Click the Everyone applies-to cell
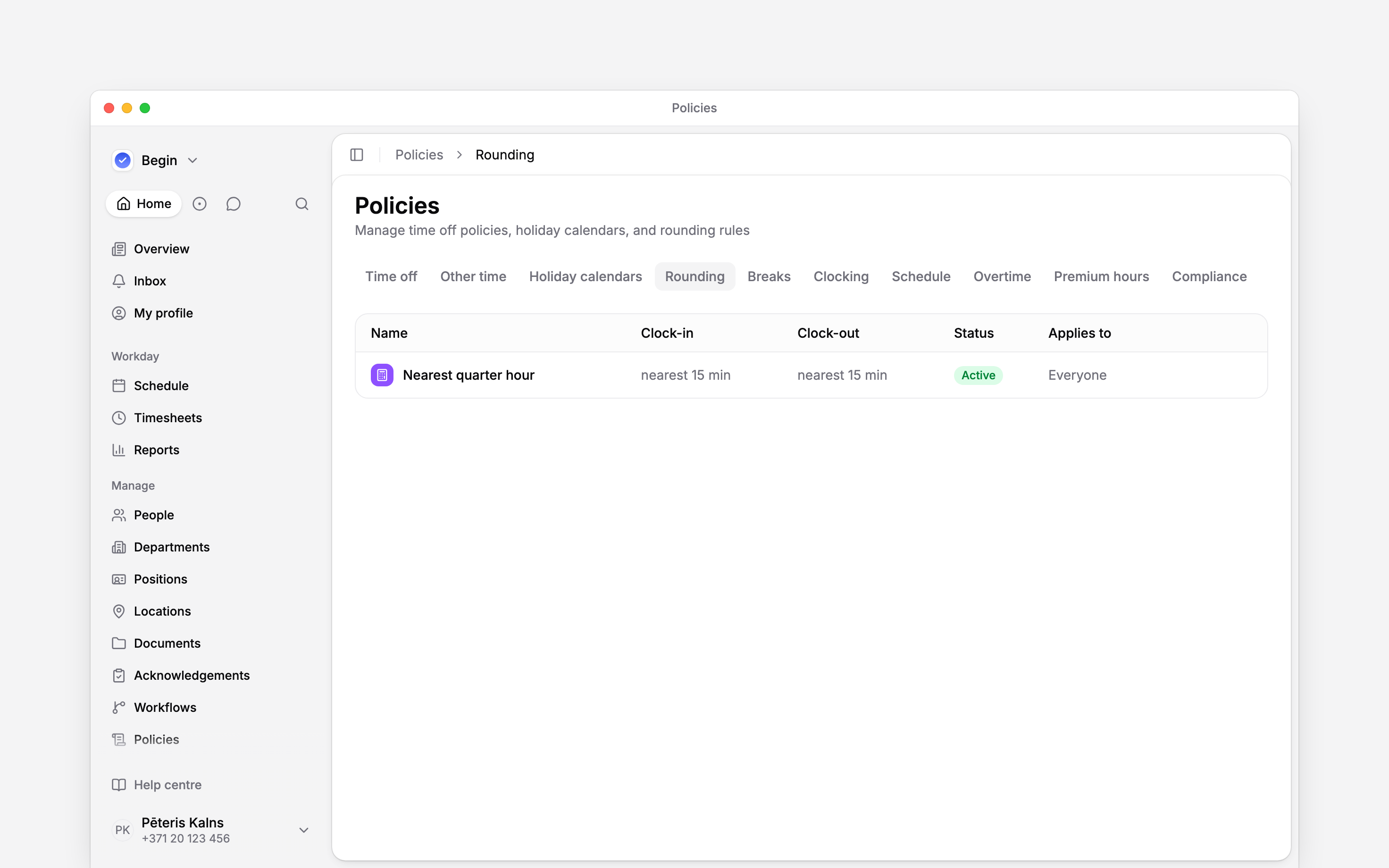 [x=1077, y=376]
